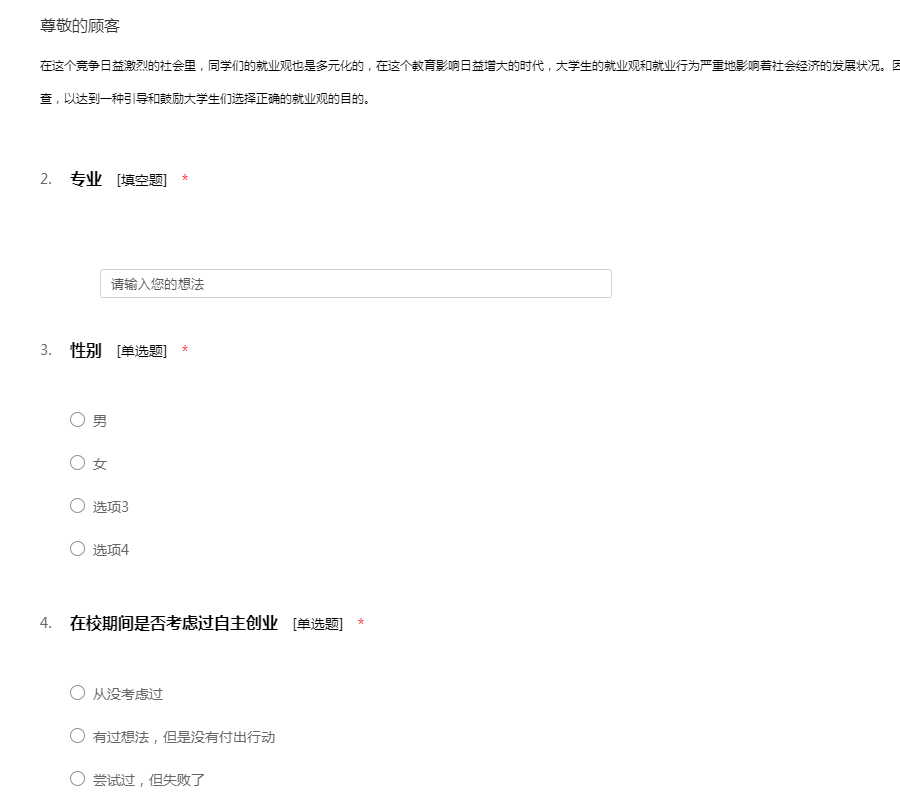Select the 女 radio button
The height and width of the screenshot is (800, 900).
coord(77,463)
